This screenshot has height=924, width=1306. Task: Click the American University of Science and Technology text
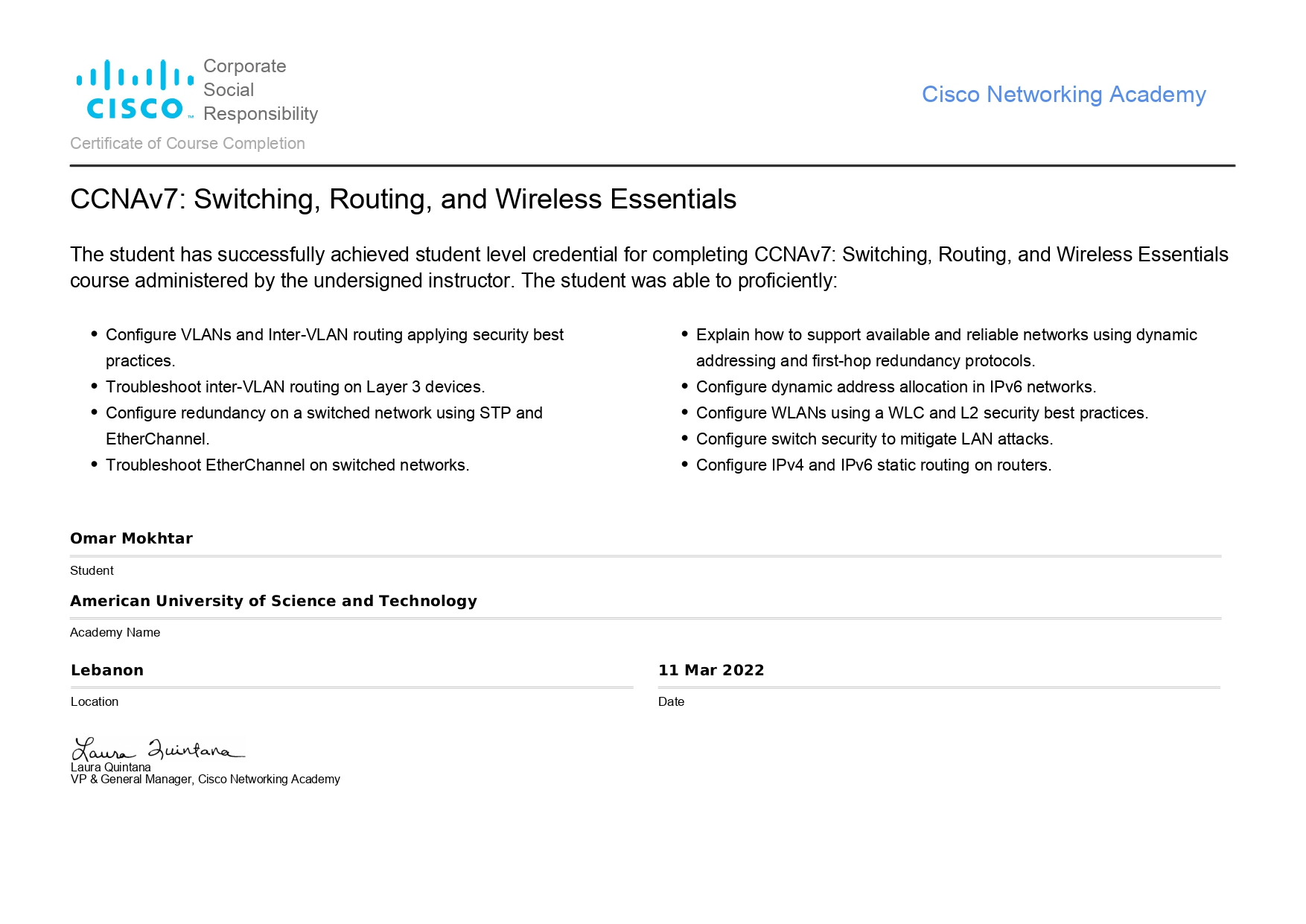(x=273, y=601)
